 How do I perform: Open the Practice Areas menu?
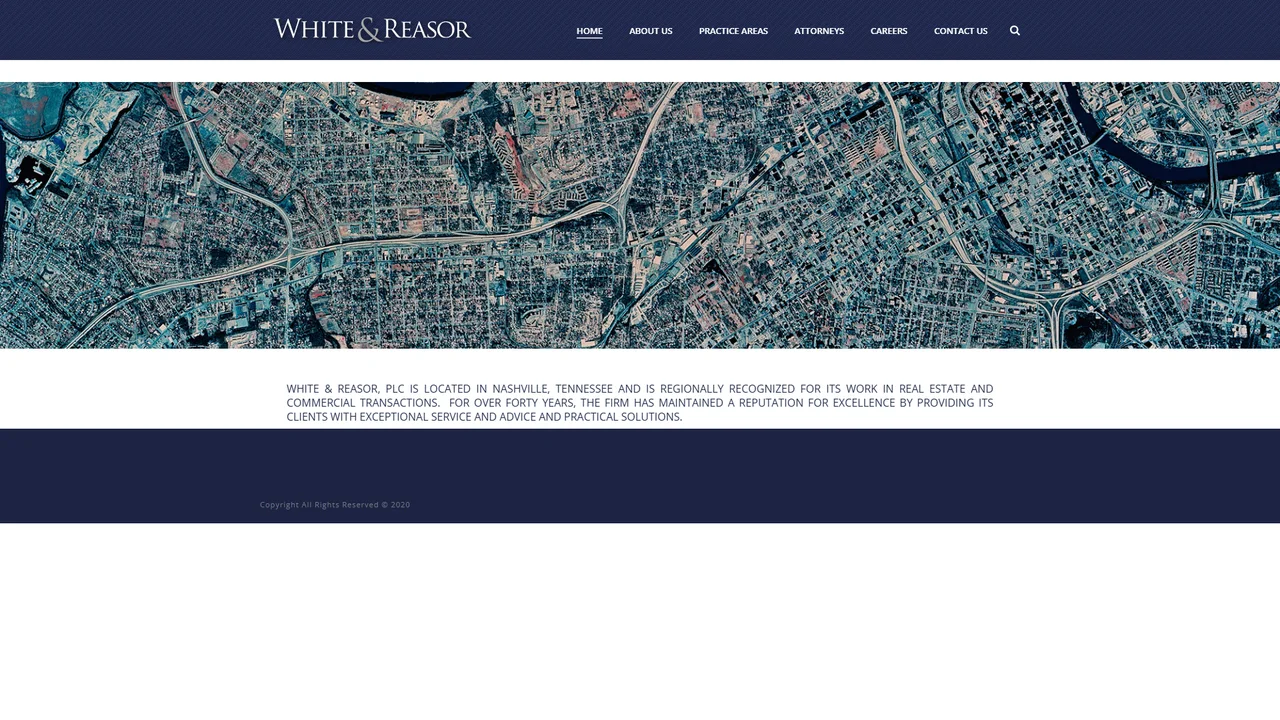click(x=733, y=31)
